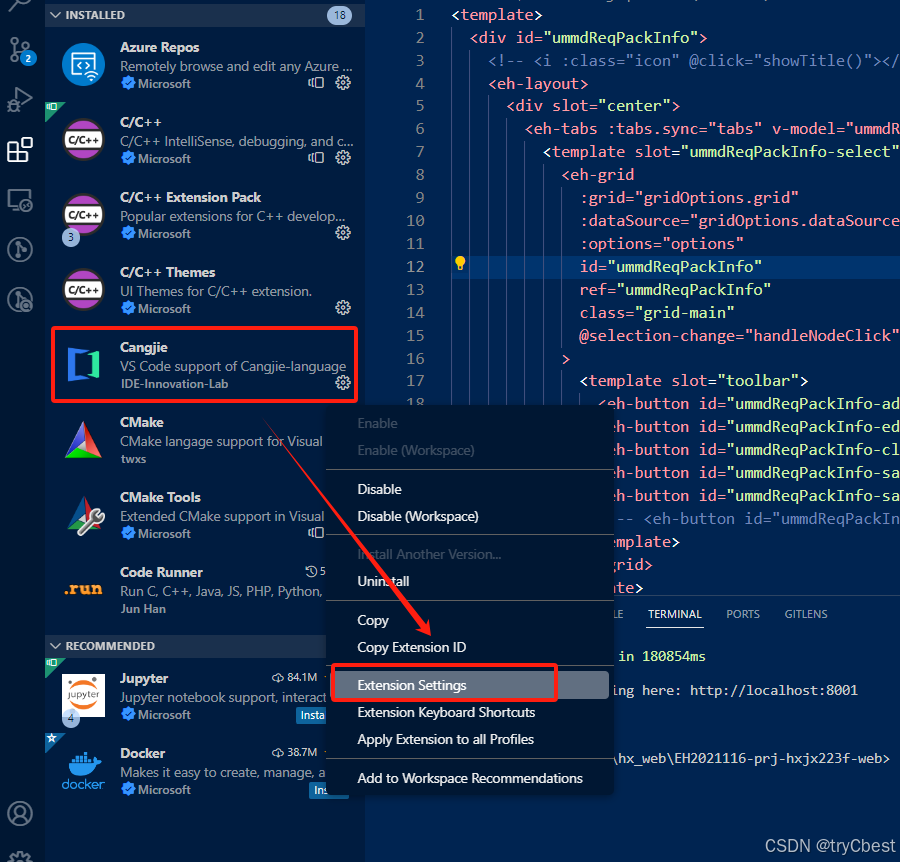Select Copy Extension ID

412,647
